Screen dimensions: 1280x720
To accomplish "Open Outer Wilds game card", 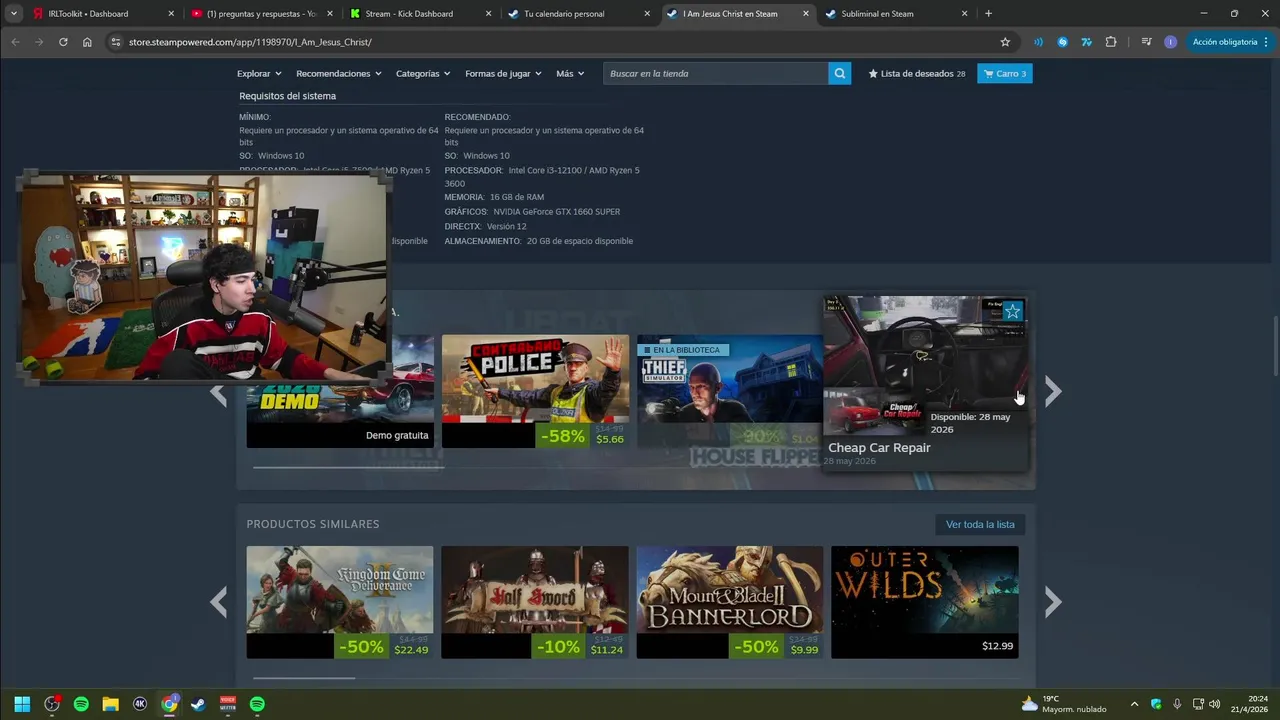I will point(925,602).
